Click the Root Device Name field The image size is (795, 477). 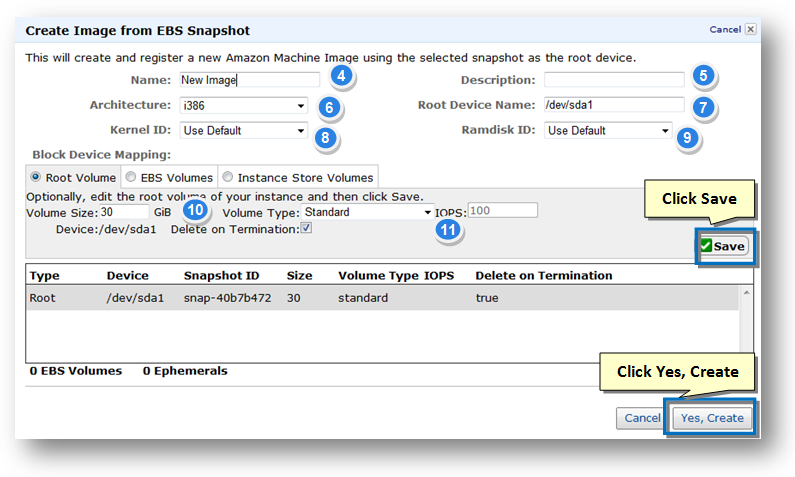[614, 105]
